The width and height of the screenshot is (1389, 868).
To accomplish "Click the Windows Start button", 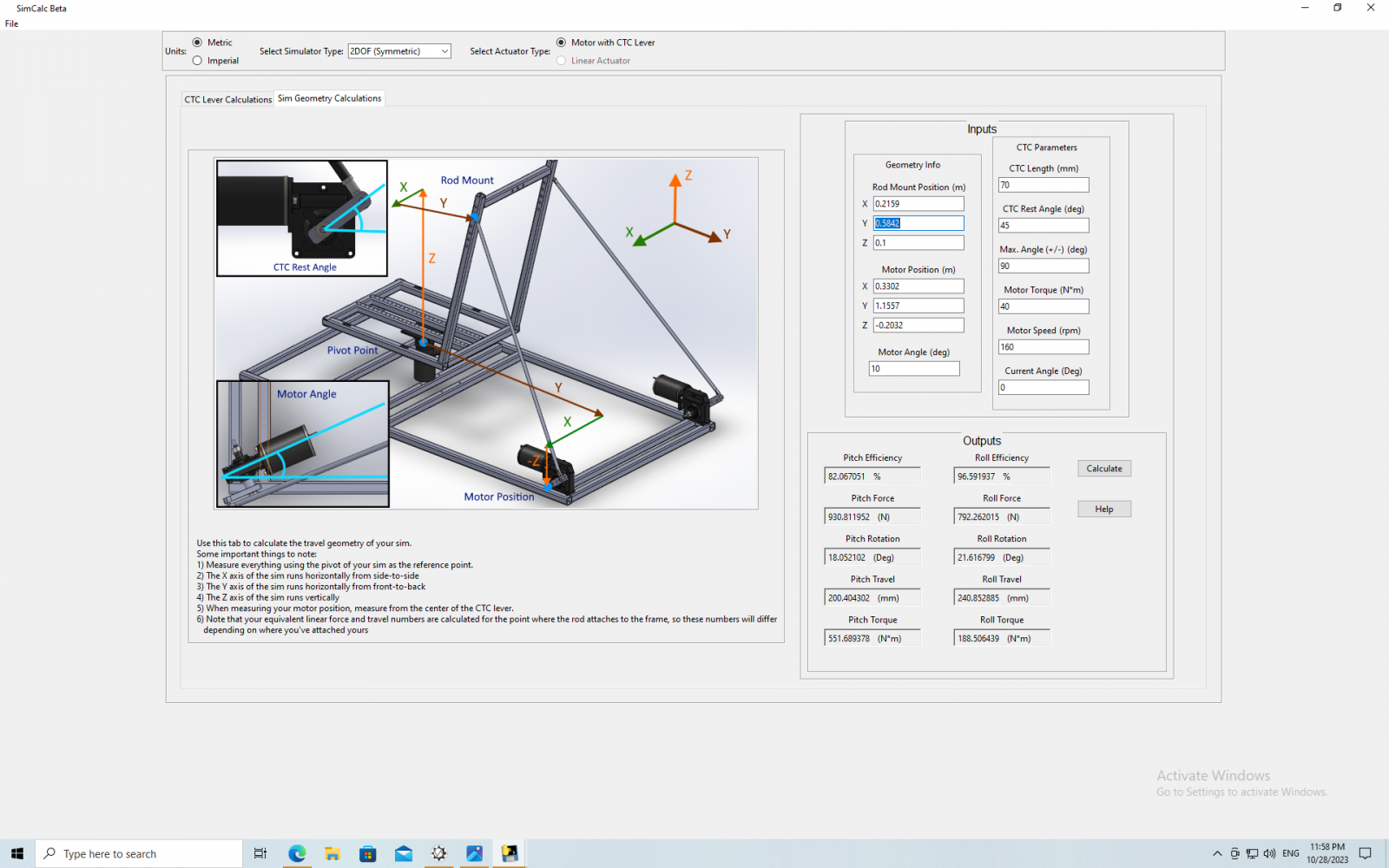I will pyautogui.click(x=17, y=854).
